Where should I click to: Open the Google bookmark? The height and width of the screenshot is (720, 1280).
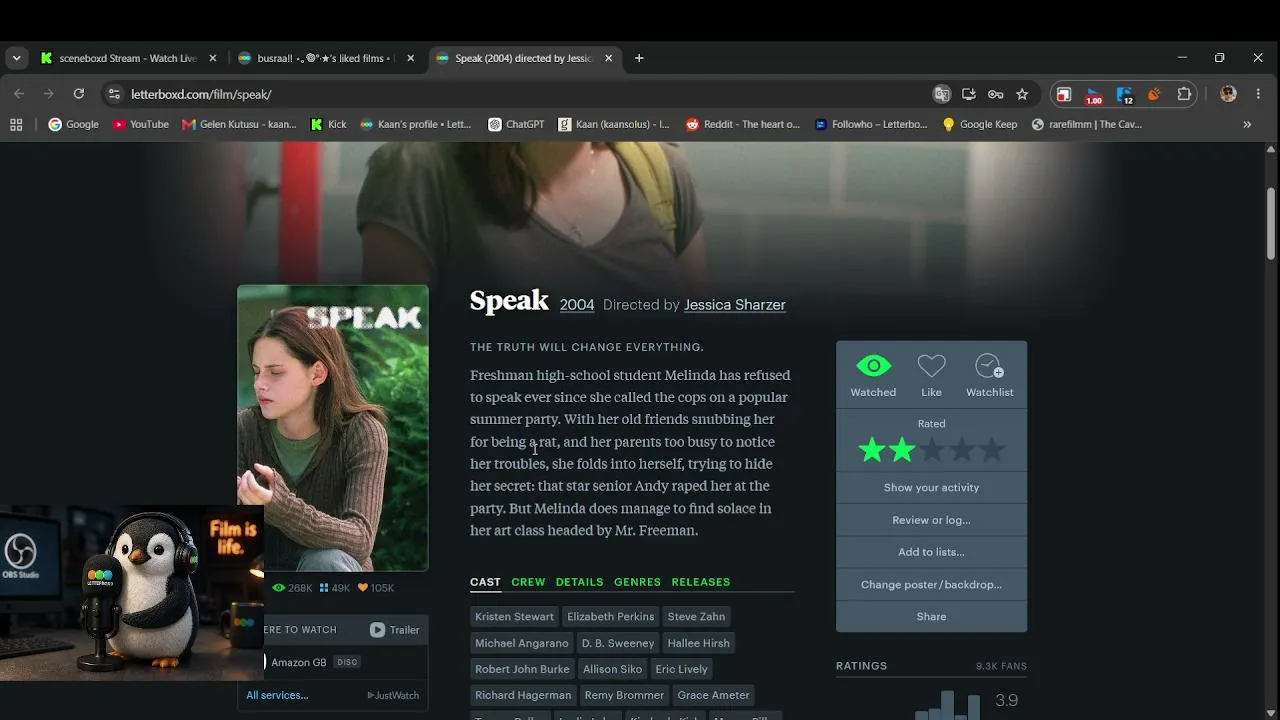pyautogui.click(x=74, y=125)
